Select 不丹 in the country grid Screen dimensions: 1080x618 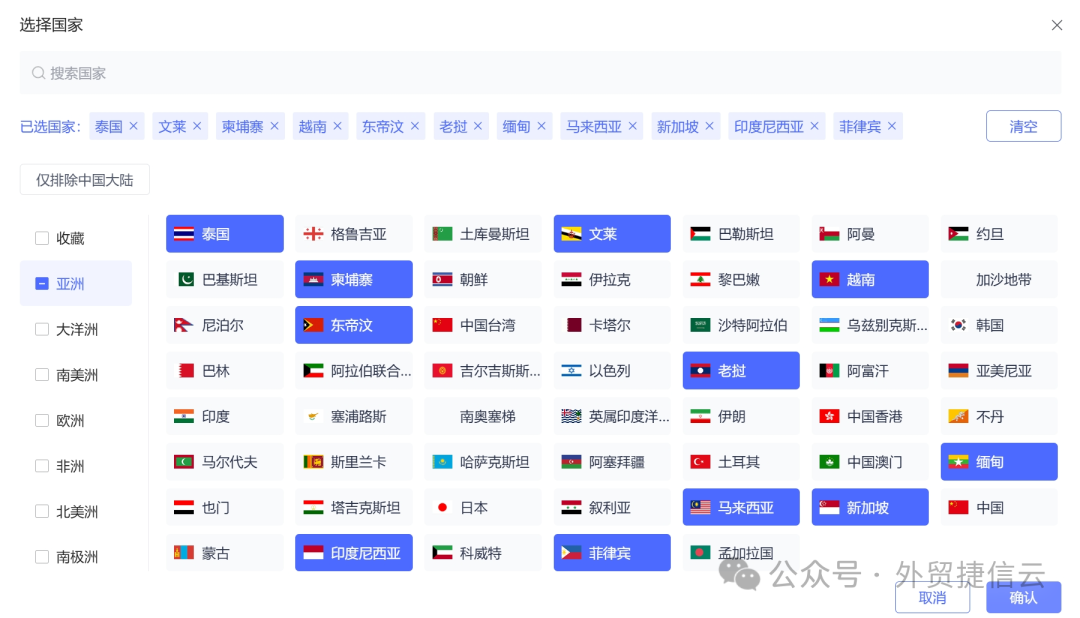tap(998, 416)
